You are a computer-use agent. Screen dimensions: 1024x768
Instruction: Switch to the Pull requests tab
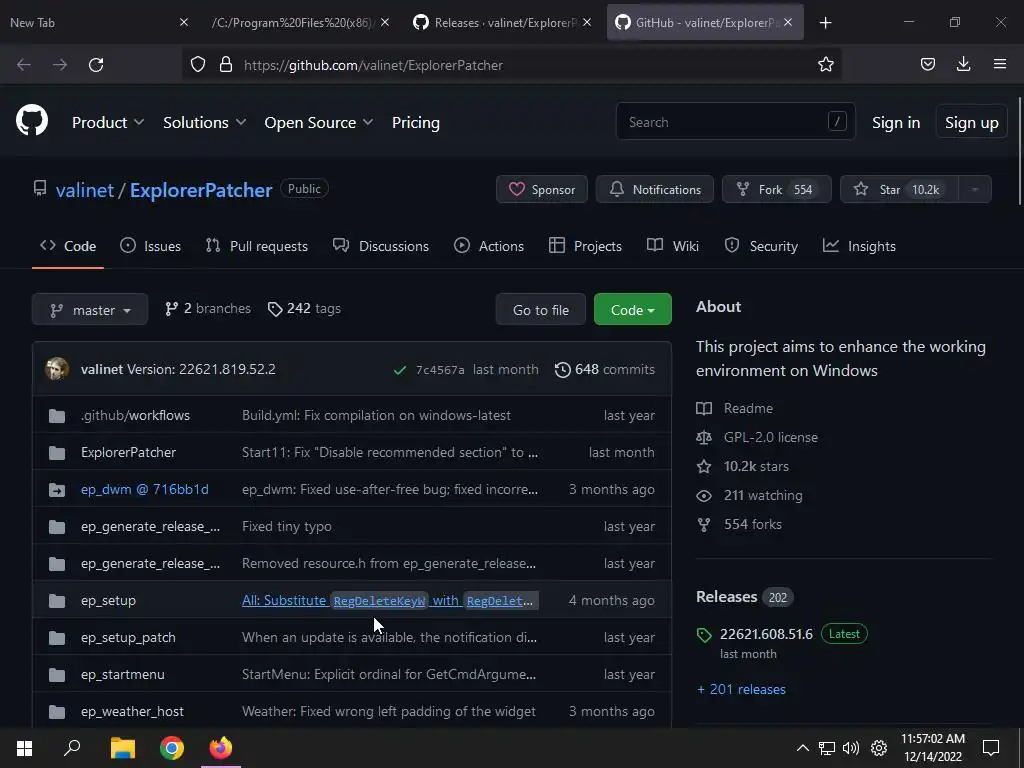click(x=256, y=246)
